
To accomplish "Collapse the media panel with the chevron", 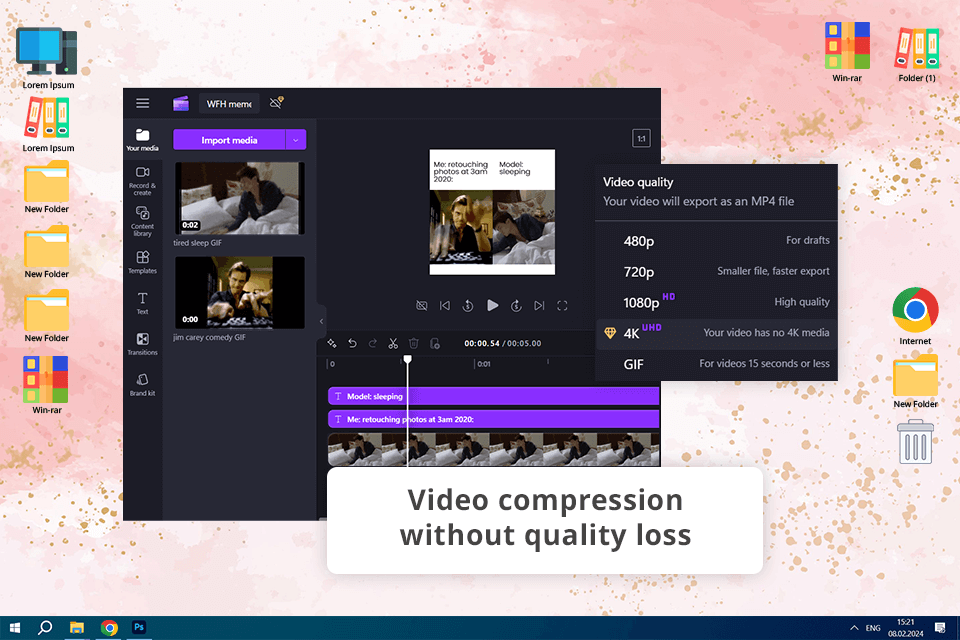I will coord(321,321).
